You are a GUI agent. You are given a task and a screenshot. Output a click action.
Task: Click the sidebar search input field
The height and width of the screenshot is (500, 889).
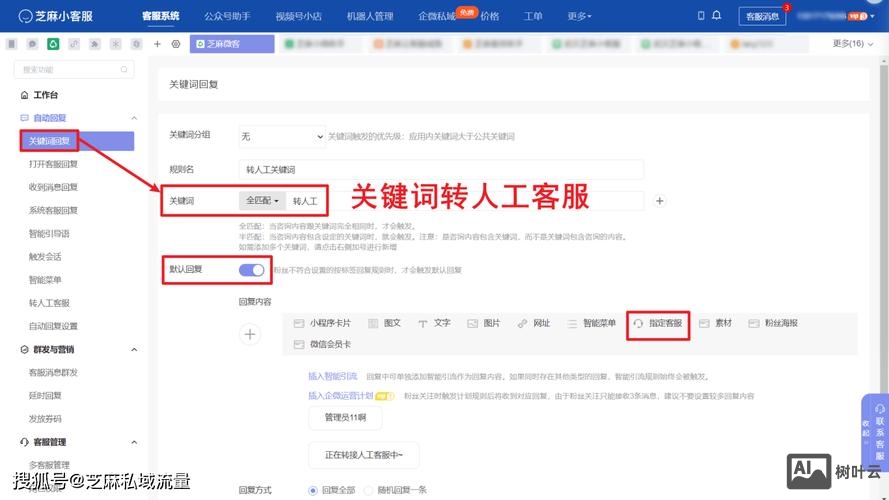74,69
